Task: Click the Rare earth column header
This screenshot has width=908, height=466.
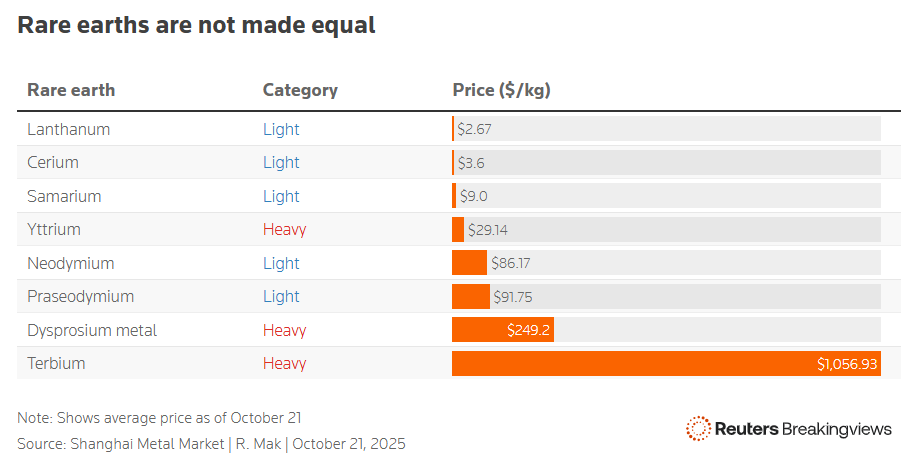Action: pyautogui.click(x=71, y=90)
